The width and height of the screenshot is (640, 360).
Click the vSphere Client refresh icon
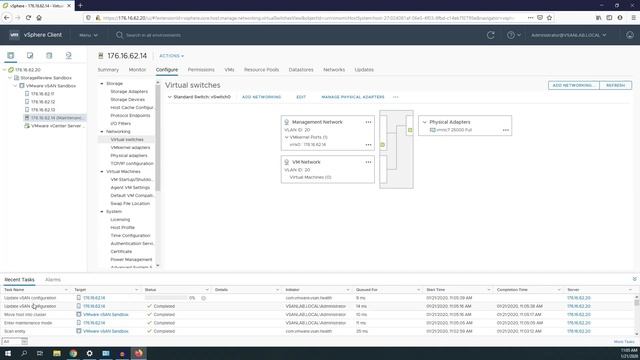(491, 35)
